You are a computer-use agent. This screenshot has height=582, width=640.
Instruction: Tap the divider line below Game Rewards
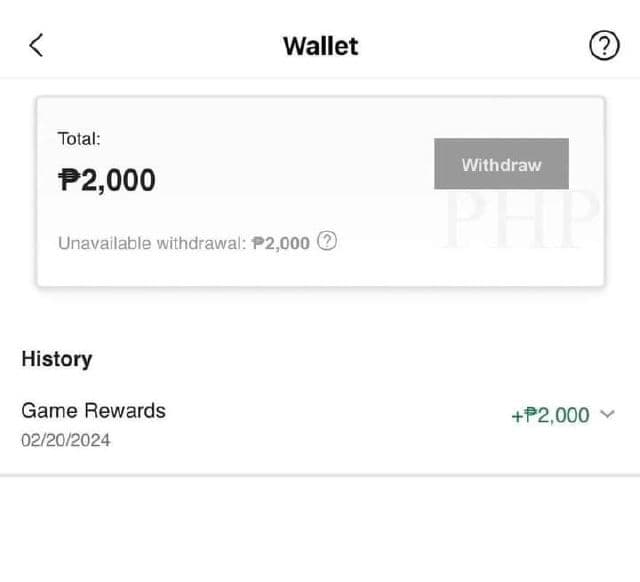(x=320, y=474)
